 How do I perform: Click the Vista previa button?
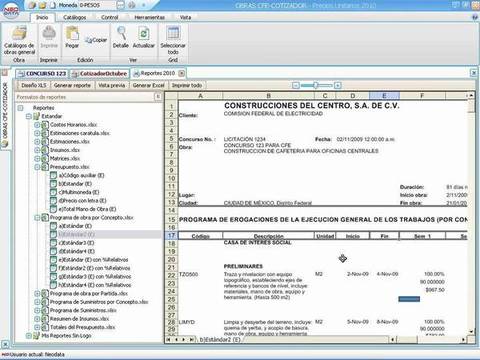point(112,85)
